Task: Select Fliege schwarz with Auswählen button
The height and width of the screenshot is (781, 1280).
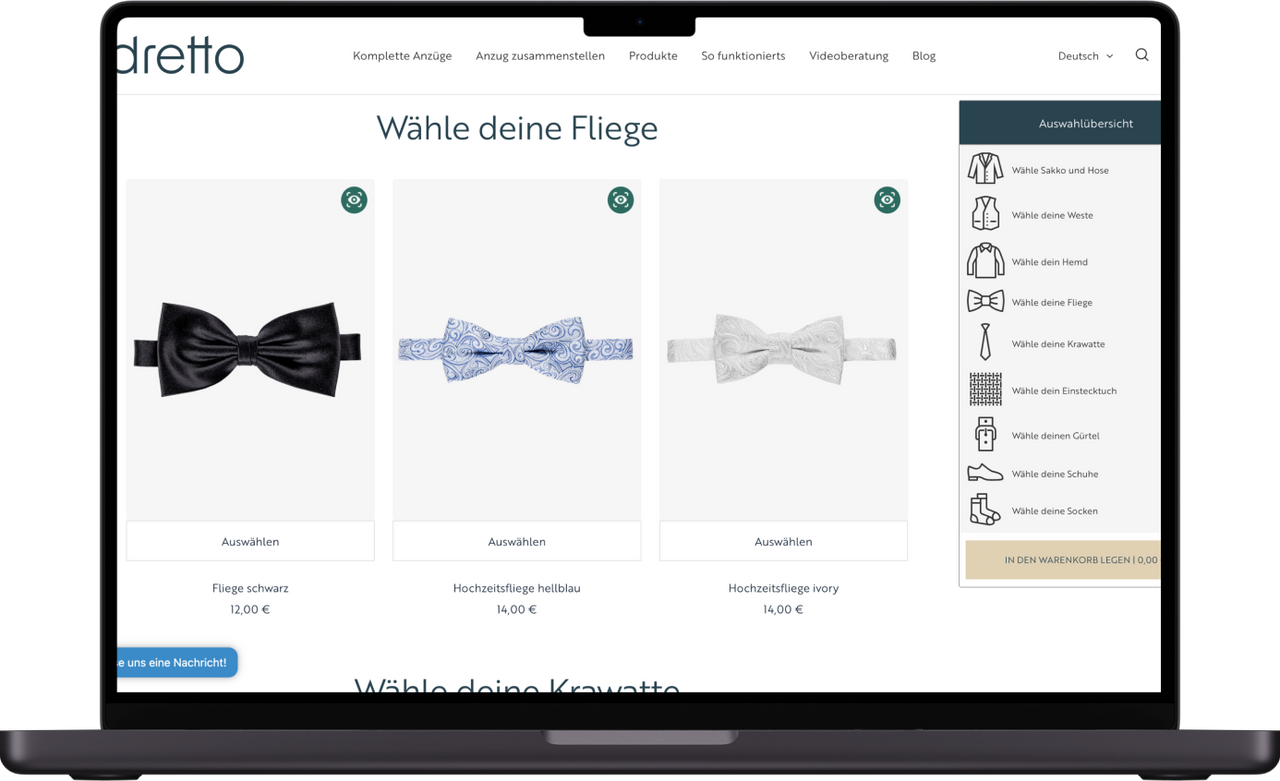Action: (250, 541)
